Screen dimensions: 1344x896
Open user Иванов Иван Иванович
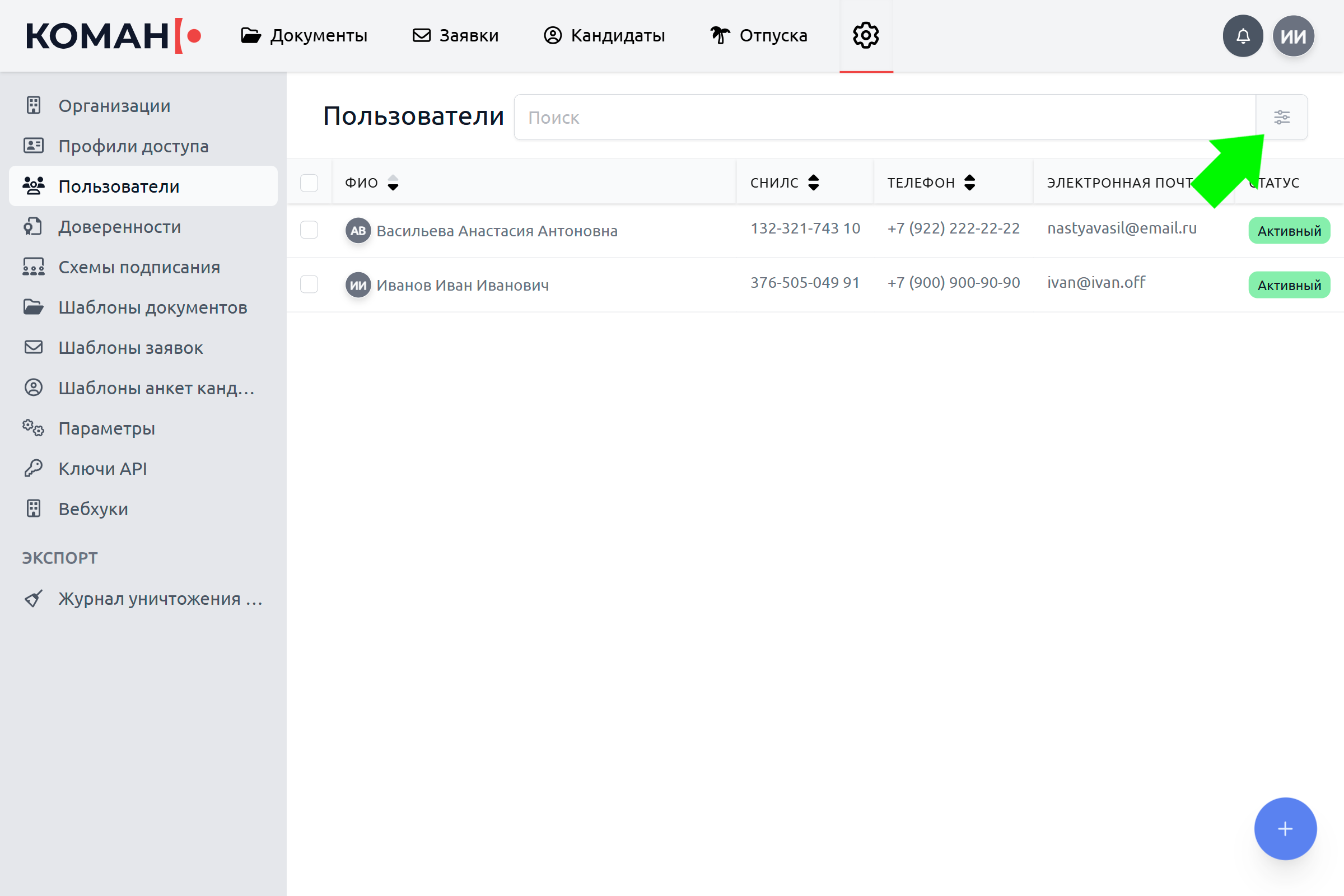pyautogui.click(x=463, y=285)
